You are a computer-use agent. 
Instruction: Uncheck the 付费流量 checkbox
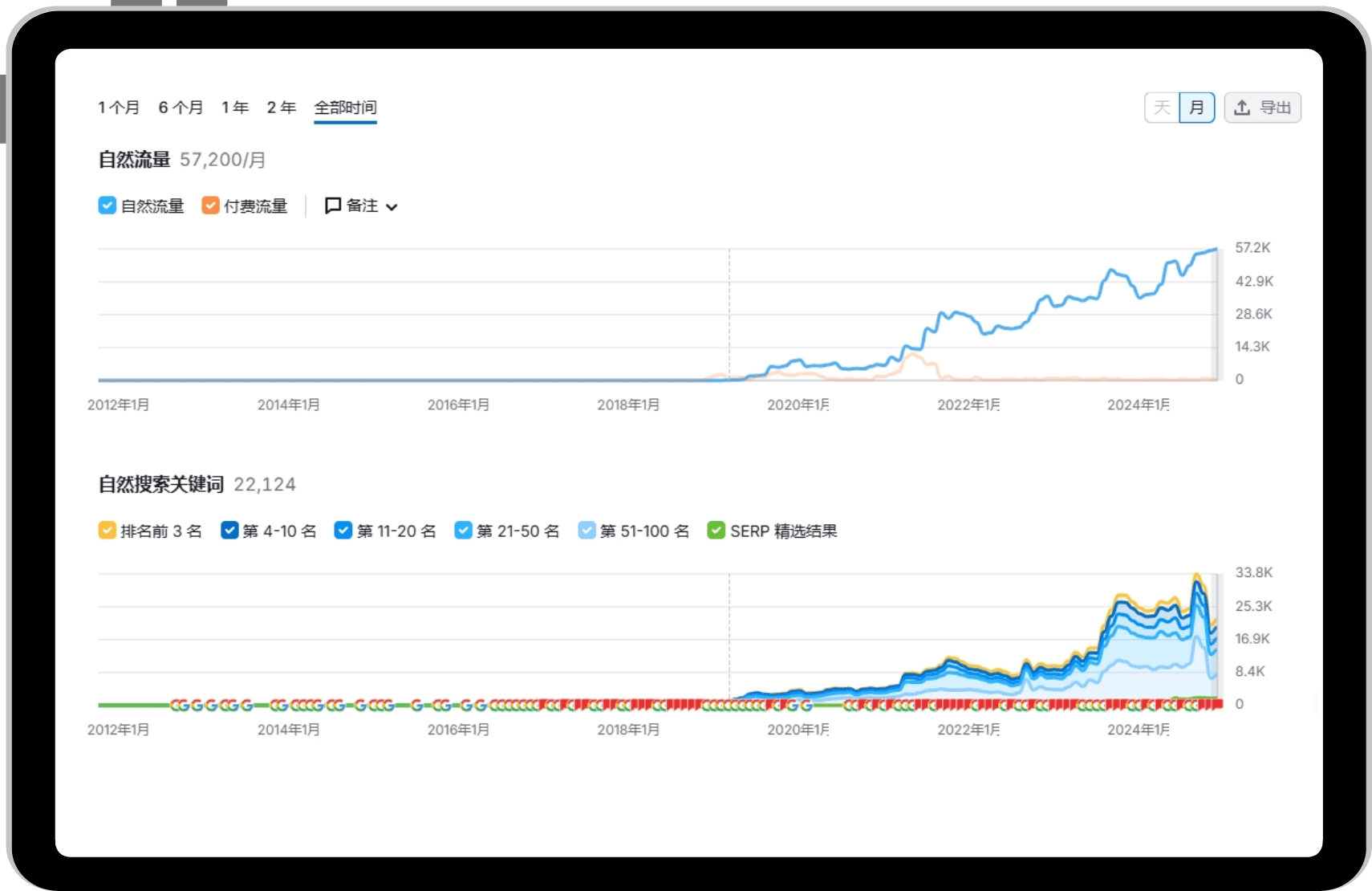click(x=210, y=205)
